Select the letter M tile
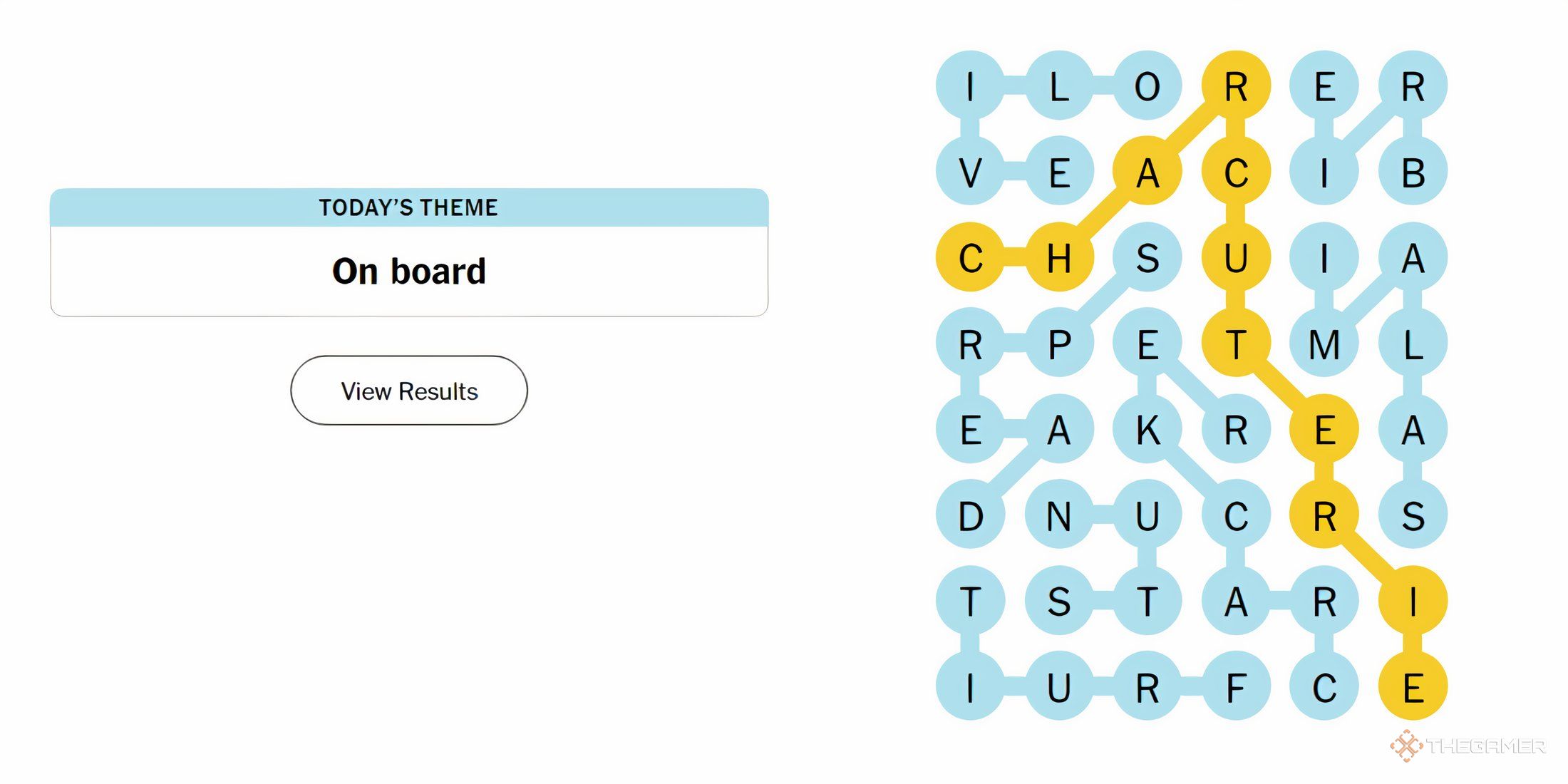1568x784 pixels. (1324, 344)
